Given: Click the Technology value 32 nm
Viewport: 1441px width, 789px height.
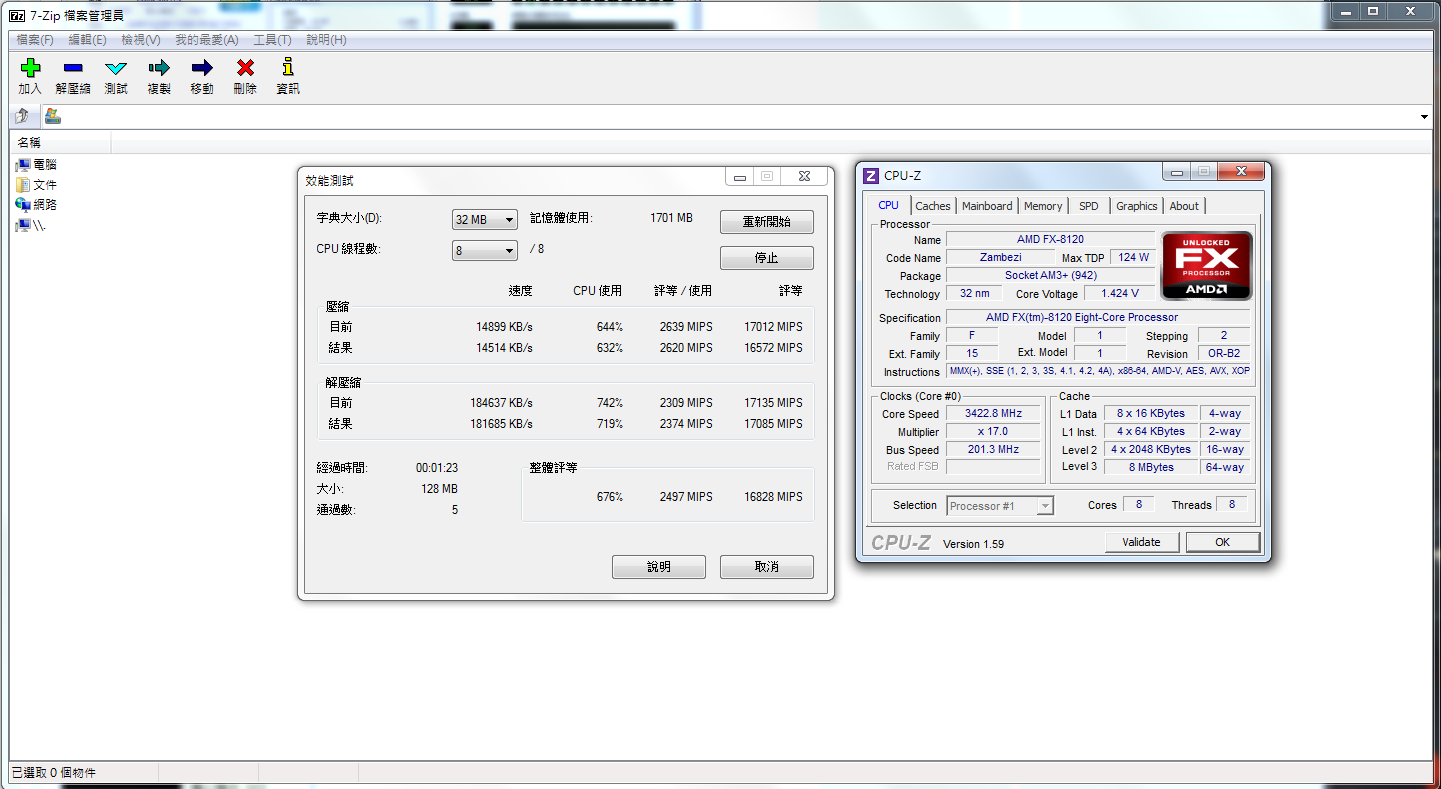Looking at the screenshot, I should coord(974,294).
